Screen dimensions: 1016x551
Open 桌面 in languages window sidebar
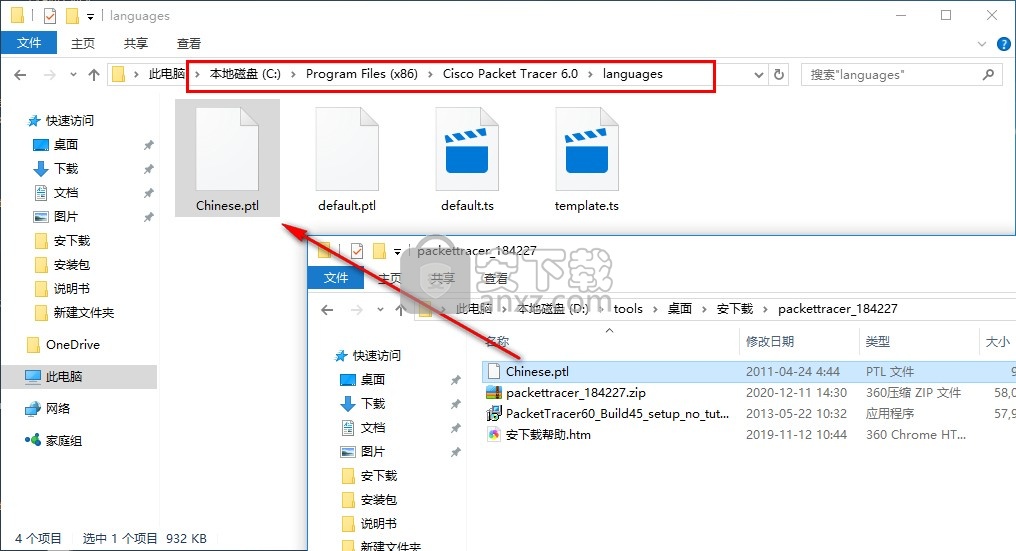56,145
